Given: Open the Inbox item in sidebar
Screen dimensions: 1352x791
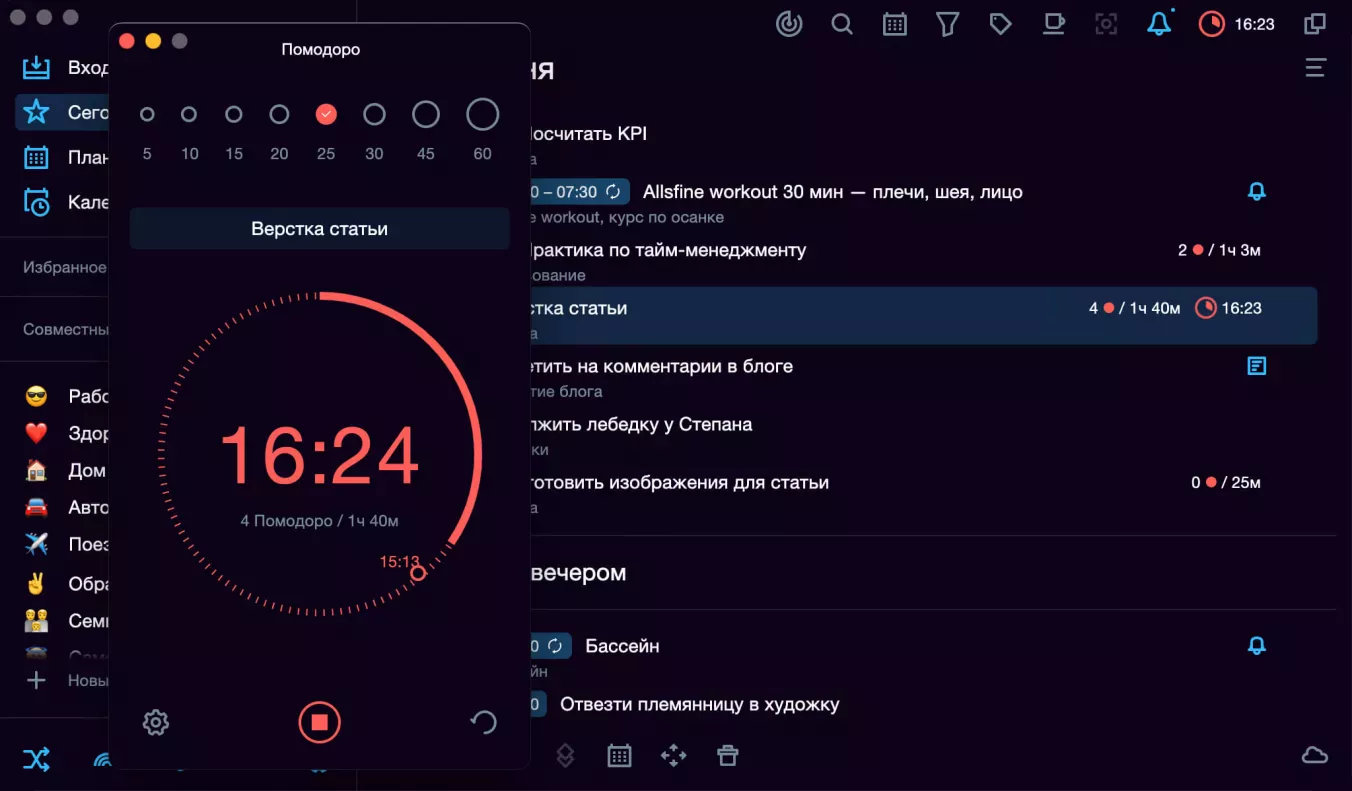Looking at the screenshot, I should coord(65,68).
